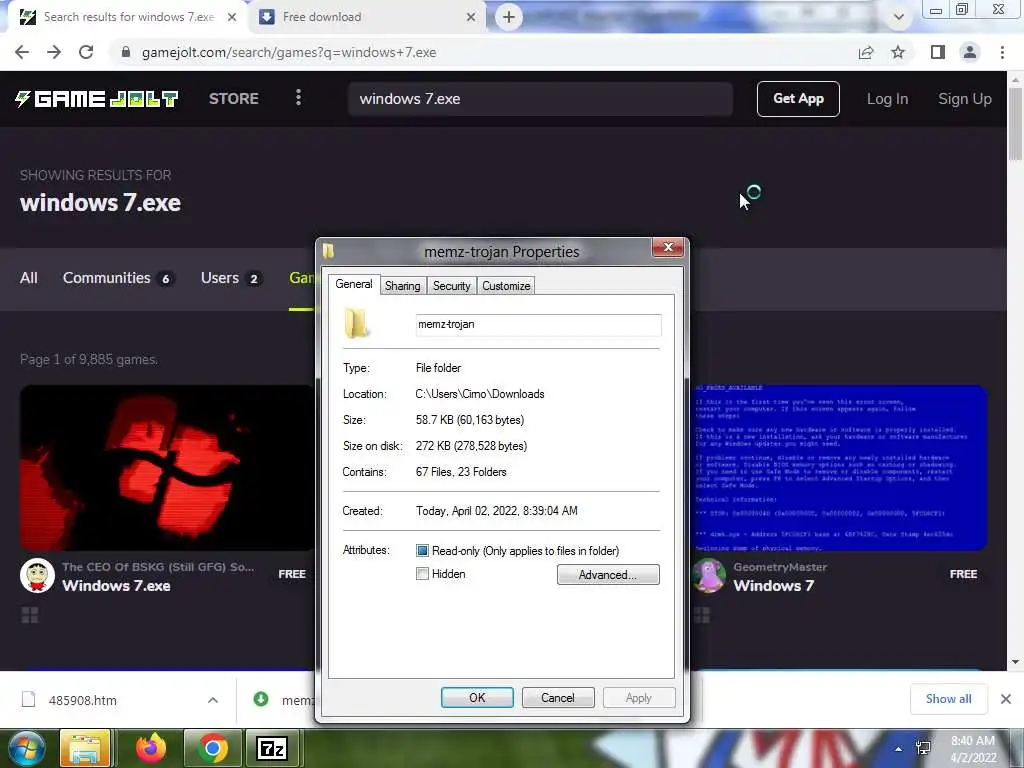This screenshot has width=1024, height=768.
Task: Open Game Jolt more options dots
Action: (298, 98)
